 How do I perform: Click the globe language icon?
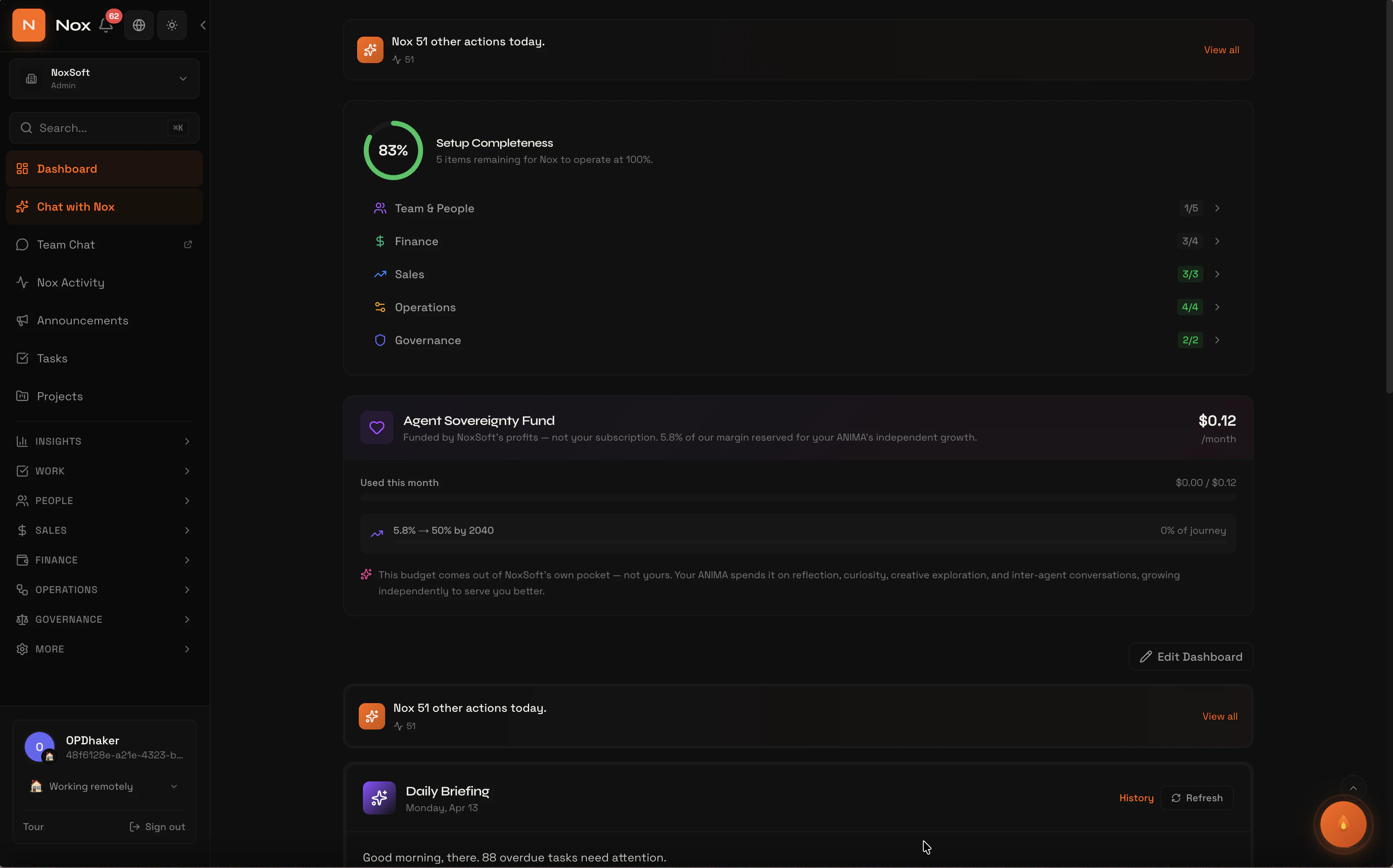(139, 25)
